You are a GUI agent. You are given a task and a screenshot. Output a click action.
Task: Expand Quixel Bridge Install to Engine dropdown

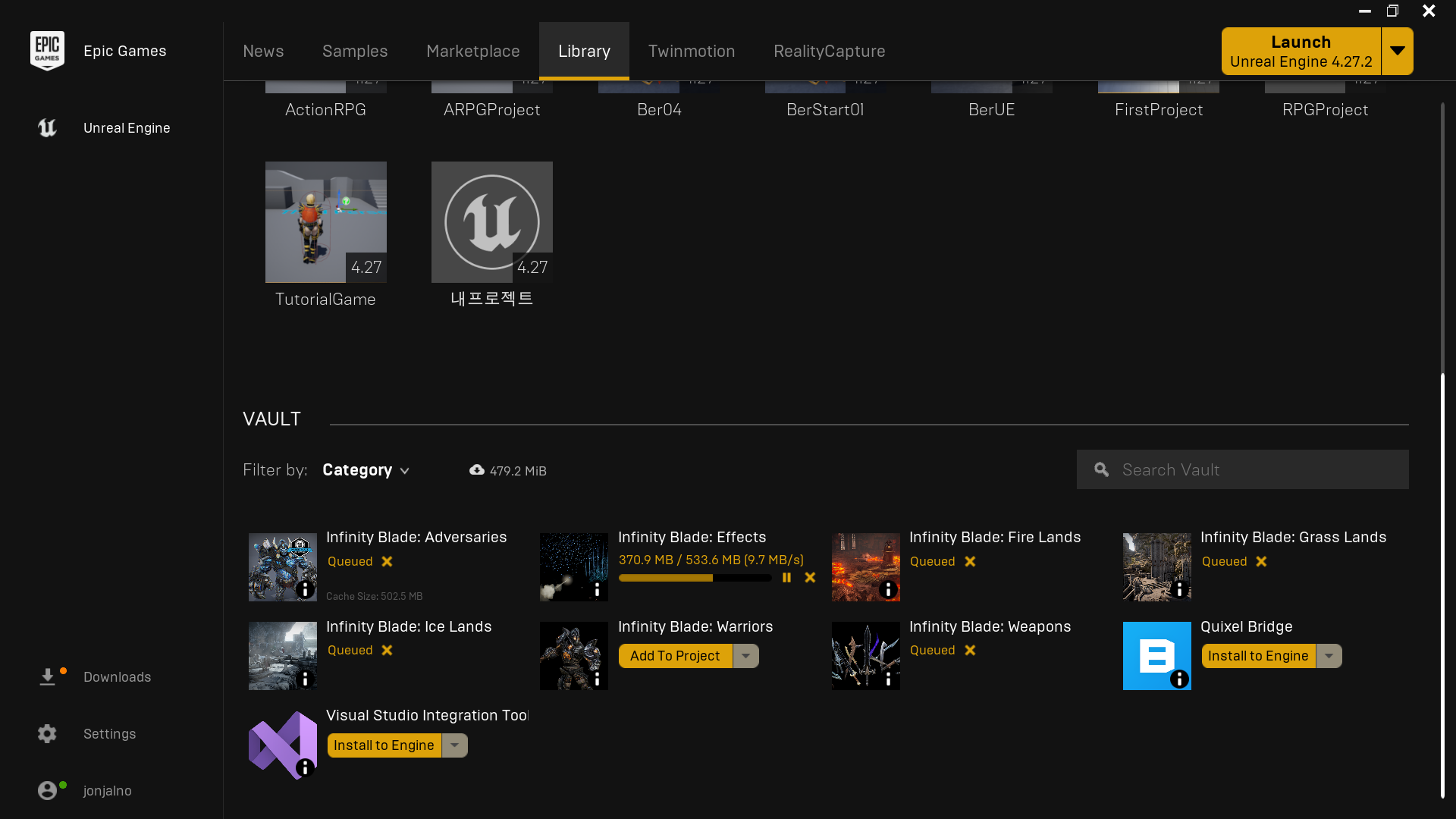click(x=1329, y=656)
